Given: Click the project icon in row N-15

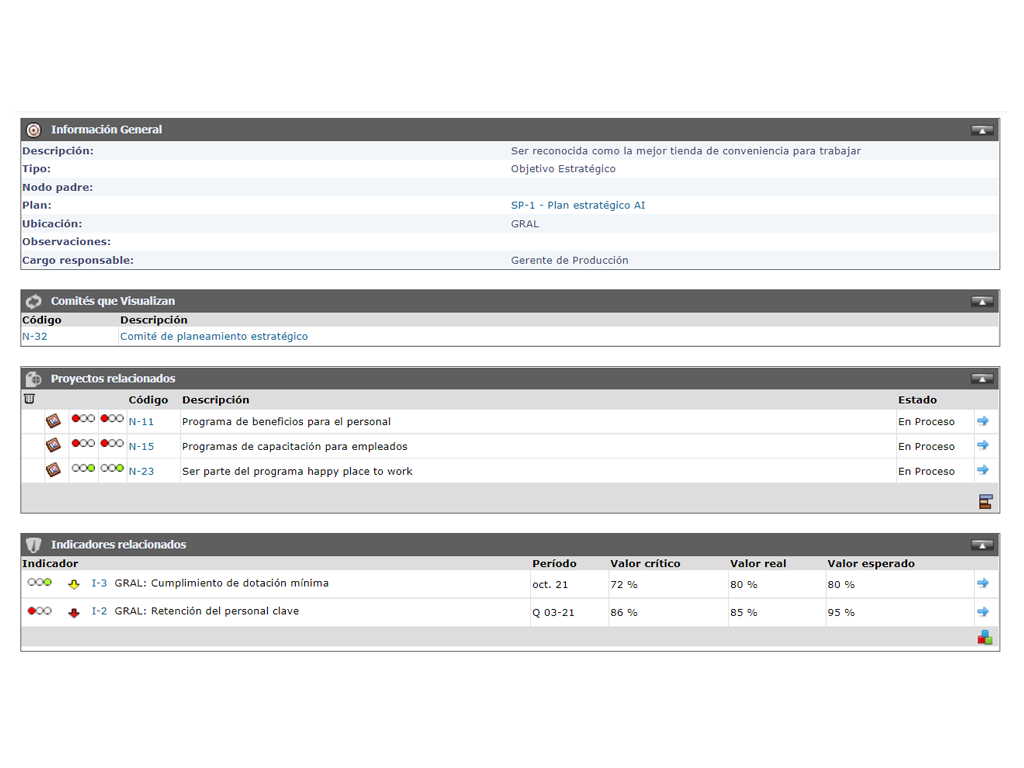Looking at the screenshot, I should [54, 445].
